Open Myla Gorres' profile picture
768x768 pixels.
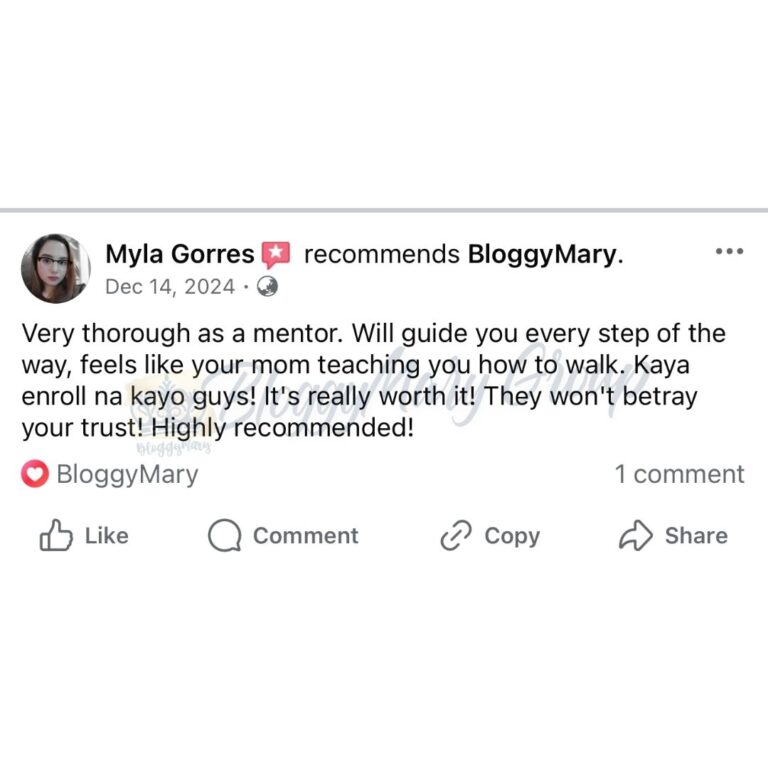click(x=55, y=269)
